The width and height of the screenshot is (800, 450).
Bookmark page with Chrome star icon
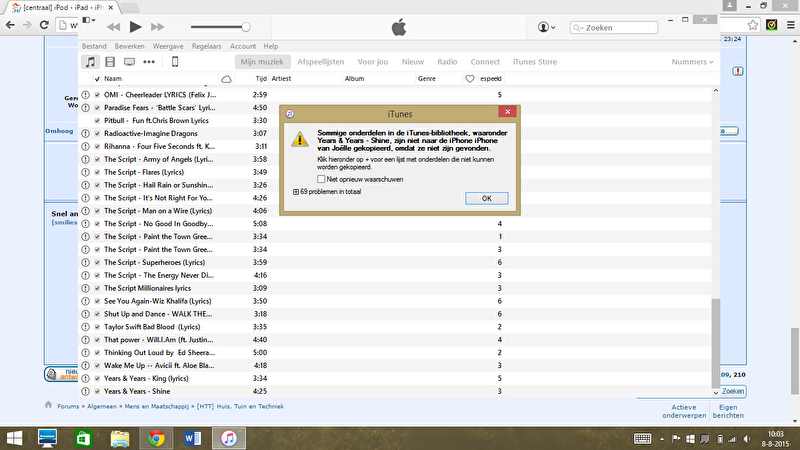[x=753, y=25]
